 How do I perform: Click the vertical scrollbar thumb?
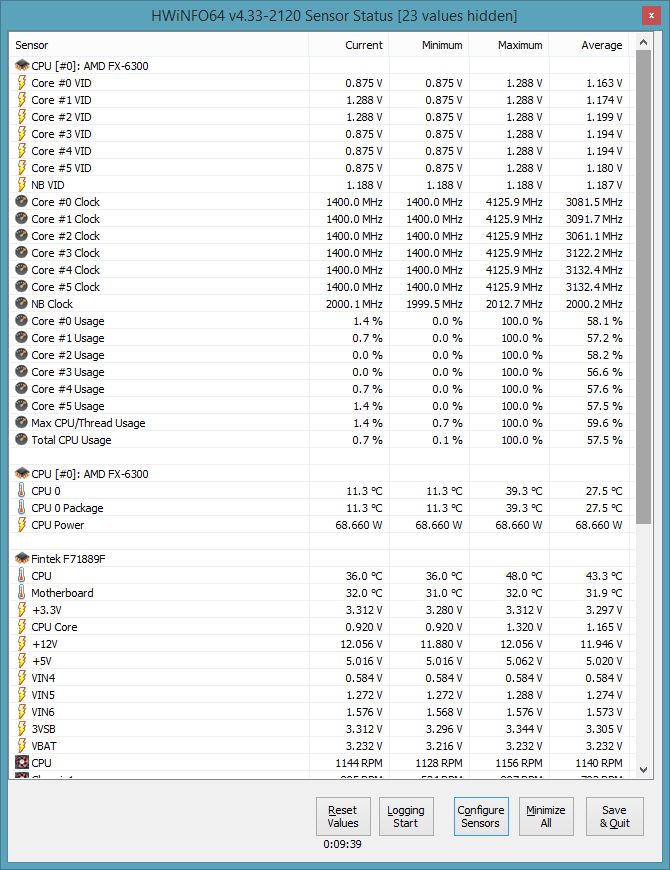pyautogui.click(x=643, y=287)
